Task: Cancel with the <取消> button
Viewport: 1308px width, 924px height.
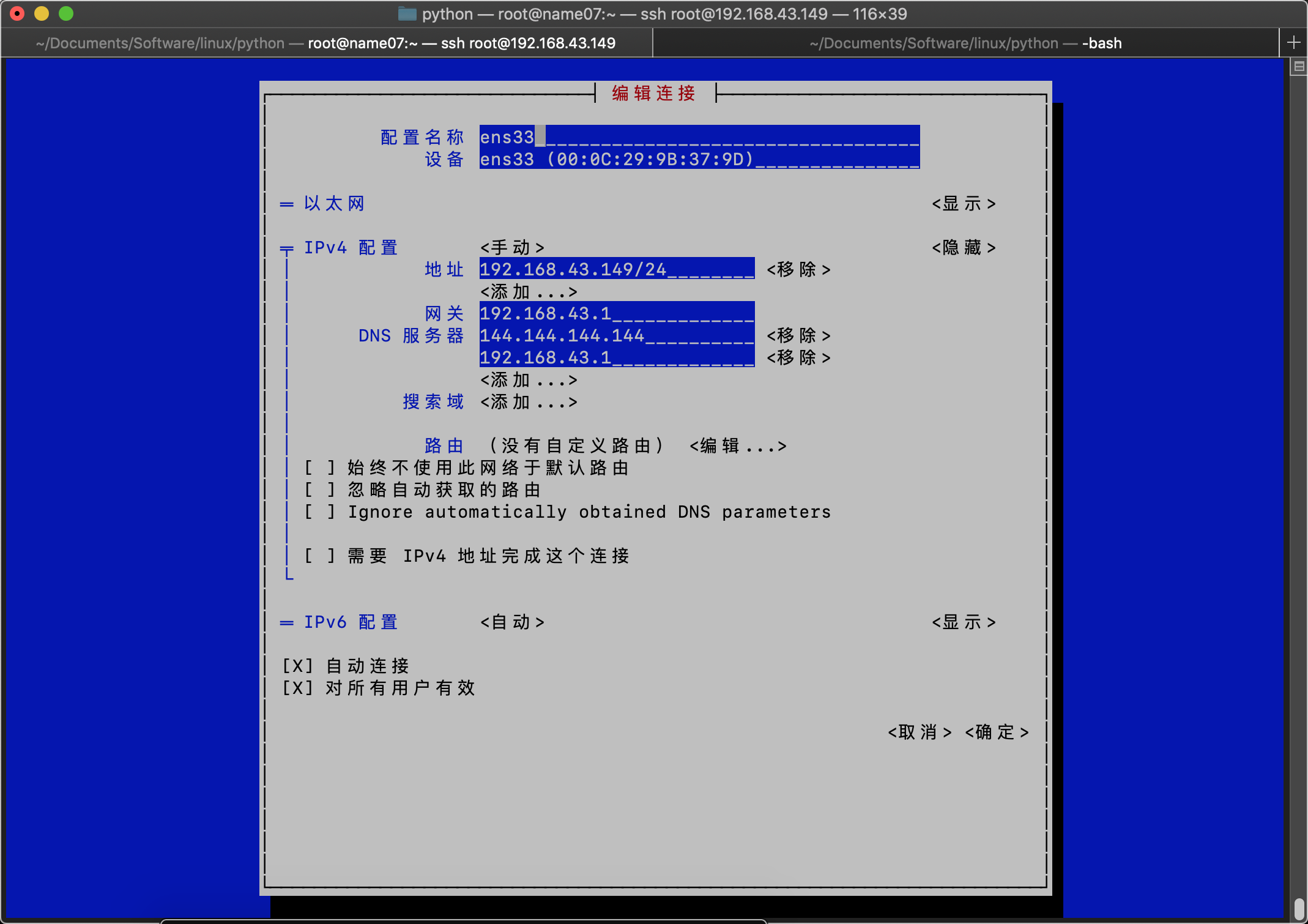Action: pos(920,732)
